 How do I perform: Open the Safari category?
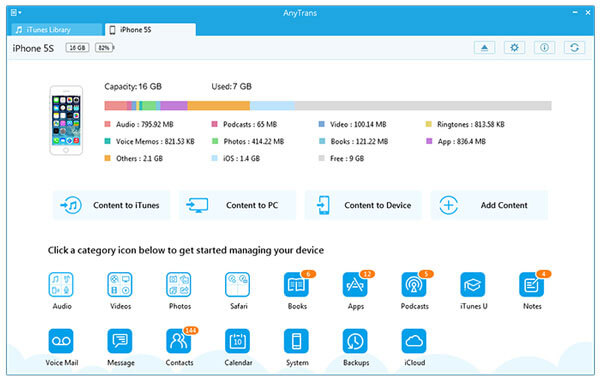point(238,285)
